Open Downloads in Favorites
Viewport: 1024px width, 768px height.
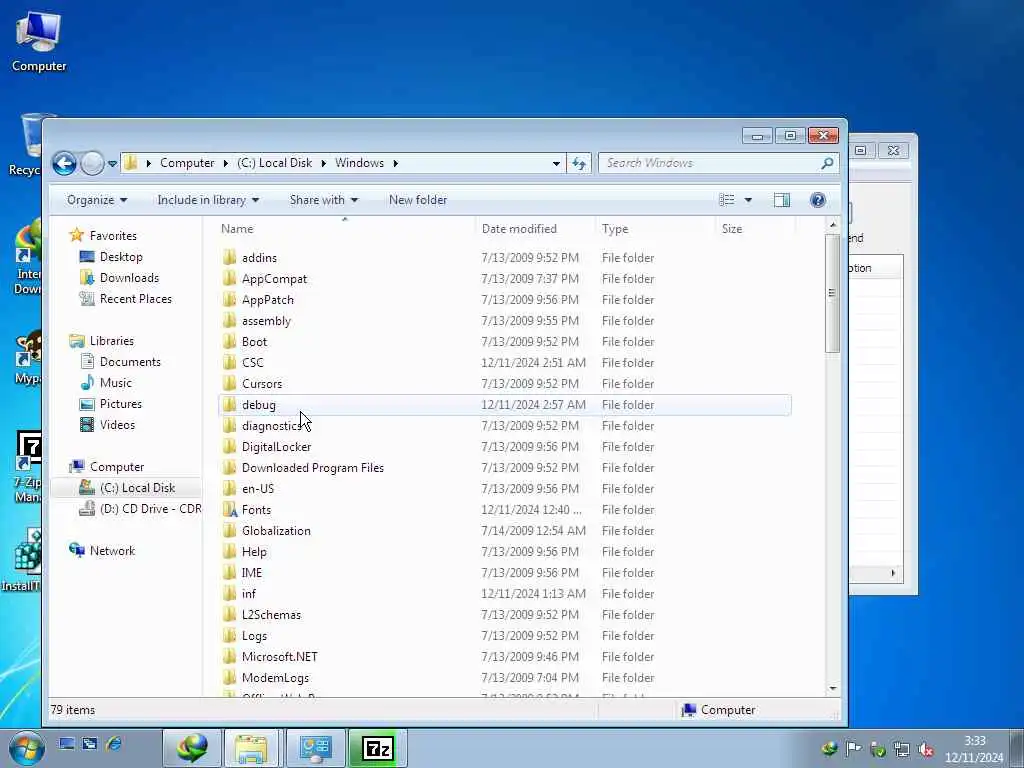pos(129,278)
